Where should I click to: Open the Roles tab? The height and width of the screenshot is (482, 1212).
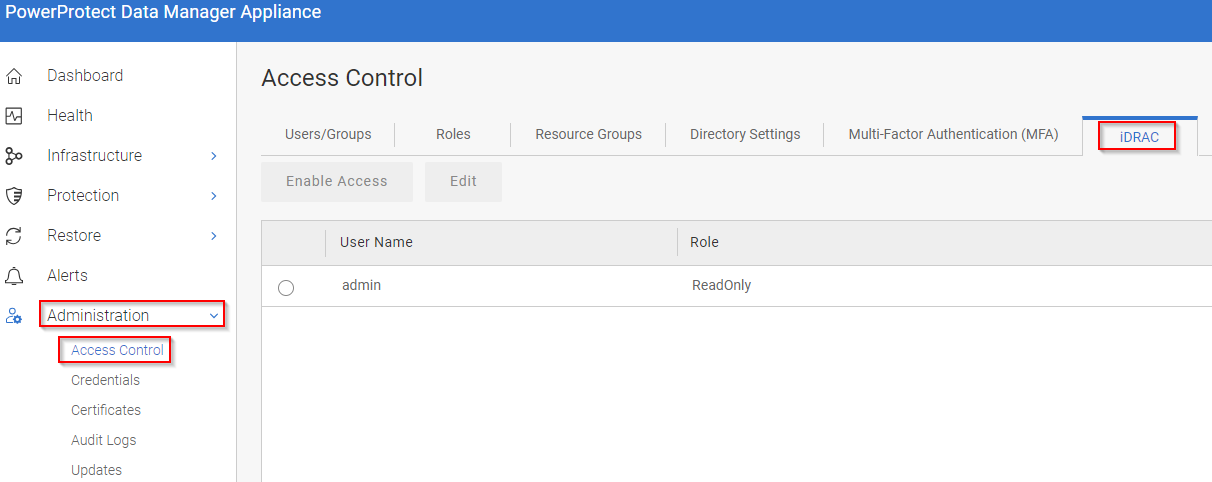click(453, 134)
